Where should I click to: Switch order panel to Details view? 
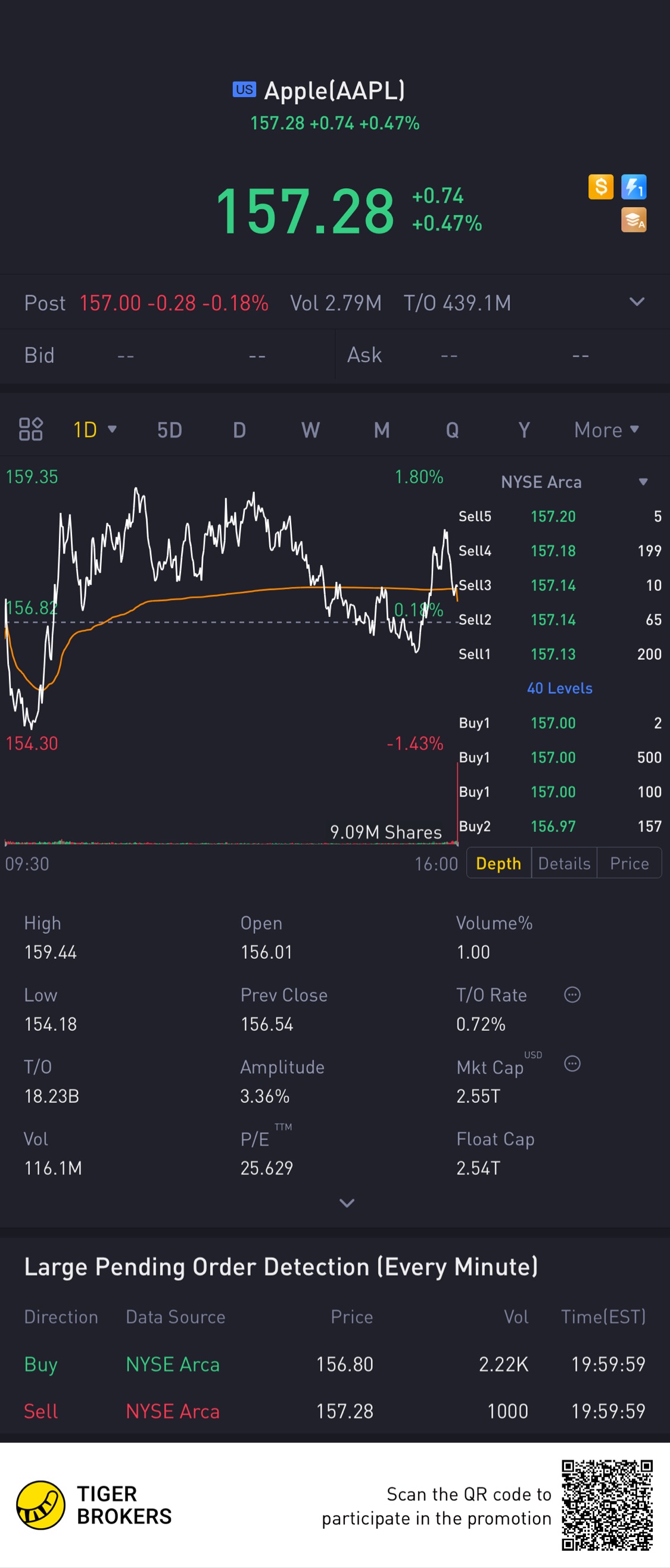pos(564,863)
